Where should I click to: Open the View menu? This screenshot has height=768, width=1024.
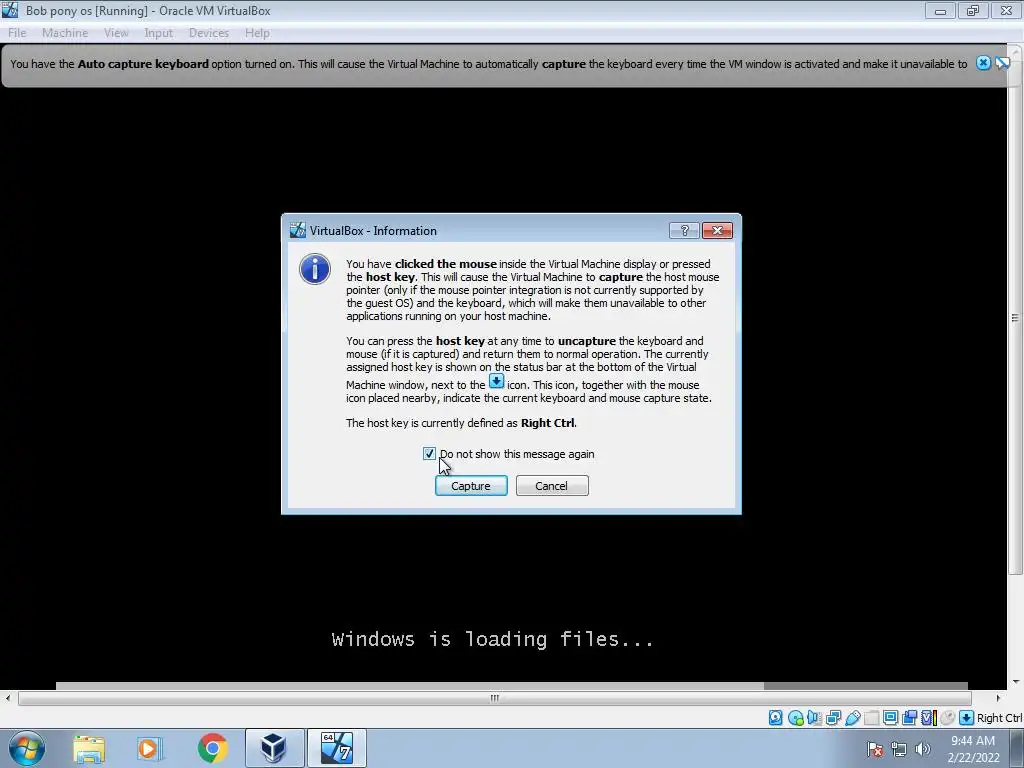pos(116,33)
